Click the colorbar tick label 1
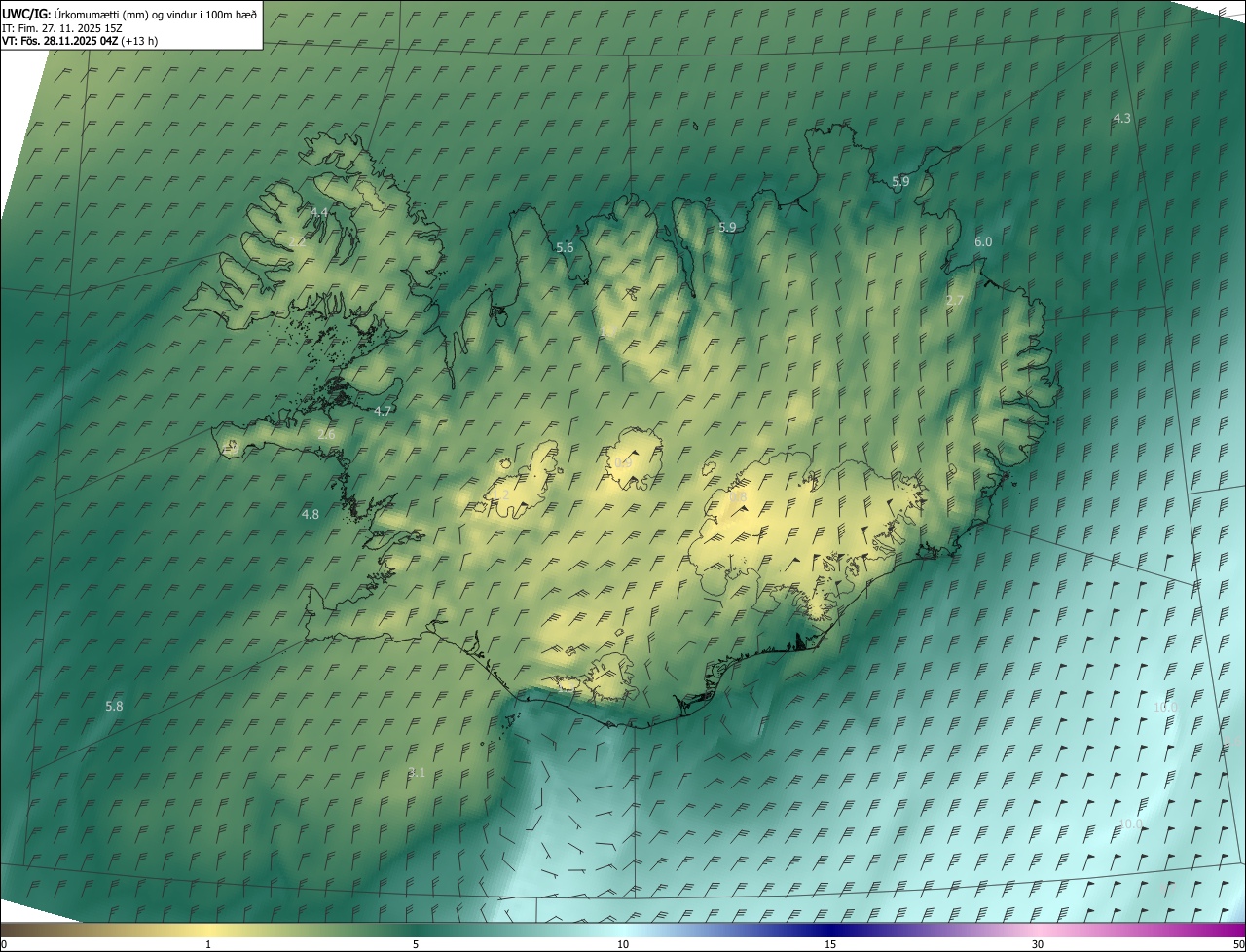 [208, 944]
